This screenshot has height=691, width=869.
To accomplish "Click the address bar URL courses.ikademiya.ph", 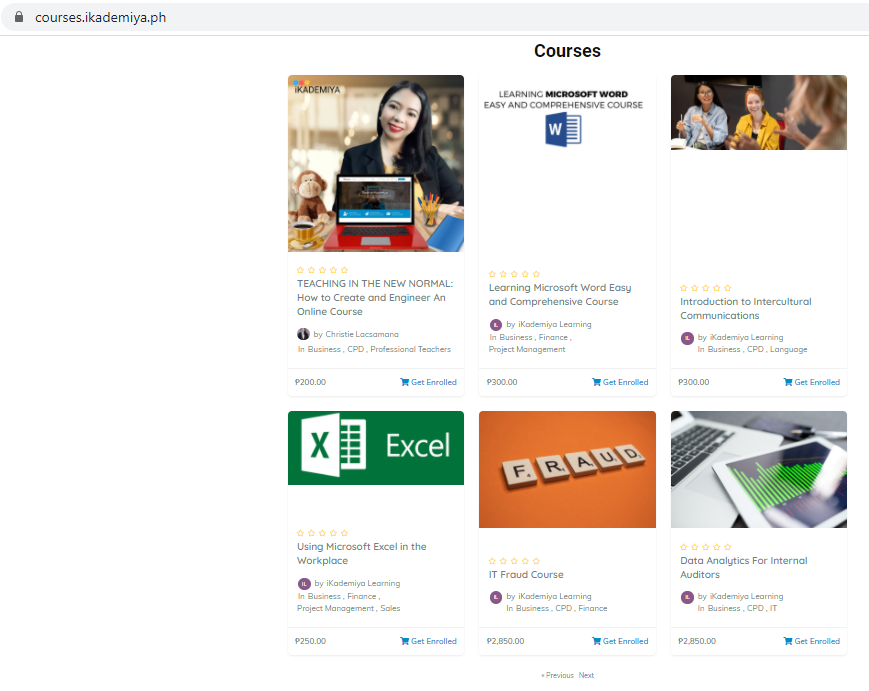I will [100, 18].
